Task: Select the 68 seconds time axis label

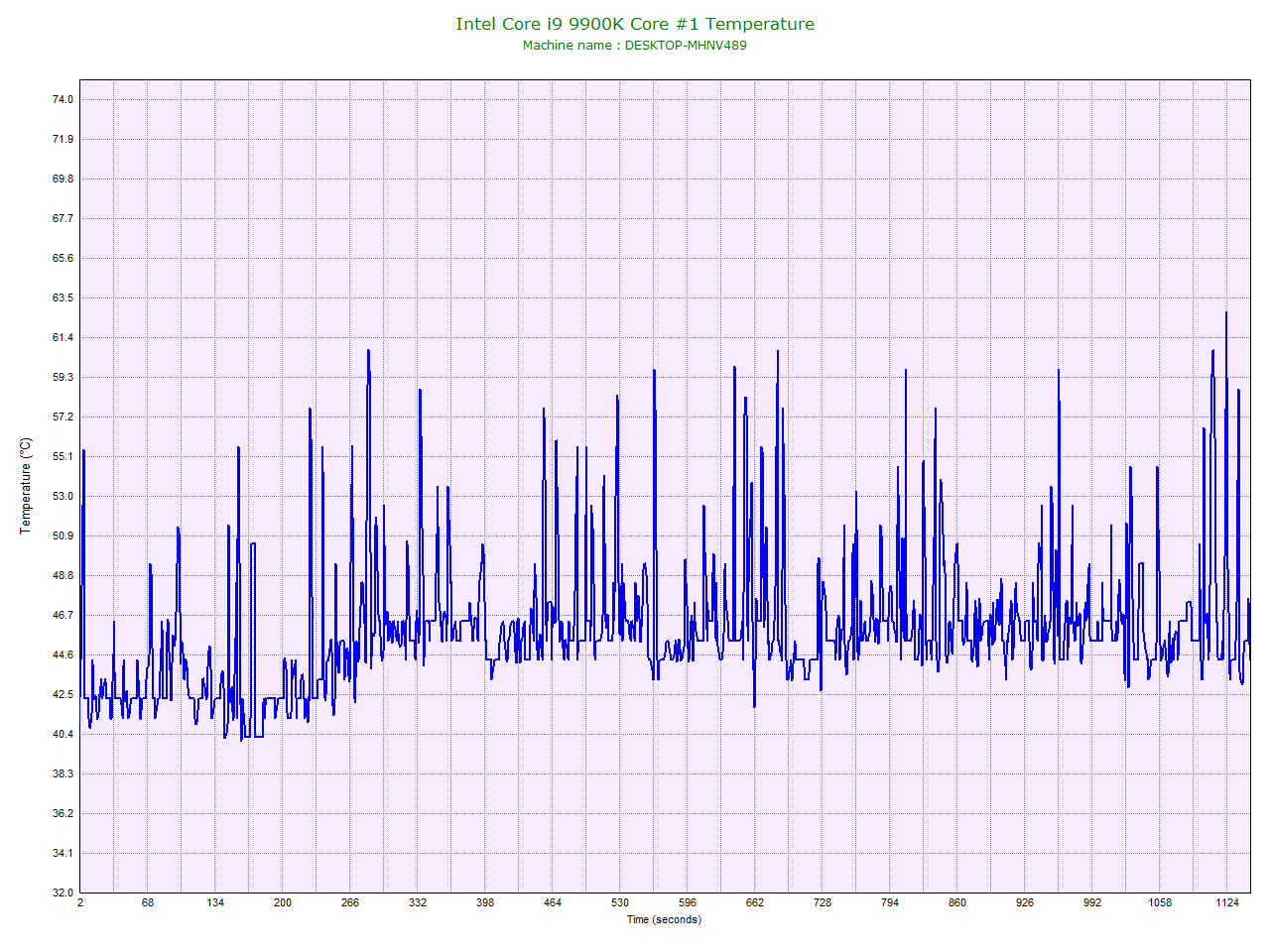Action: pos(148,902)
